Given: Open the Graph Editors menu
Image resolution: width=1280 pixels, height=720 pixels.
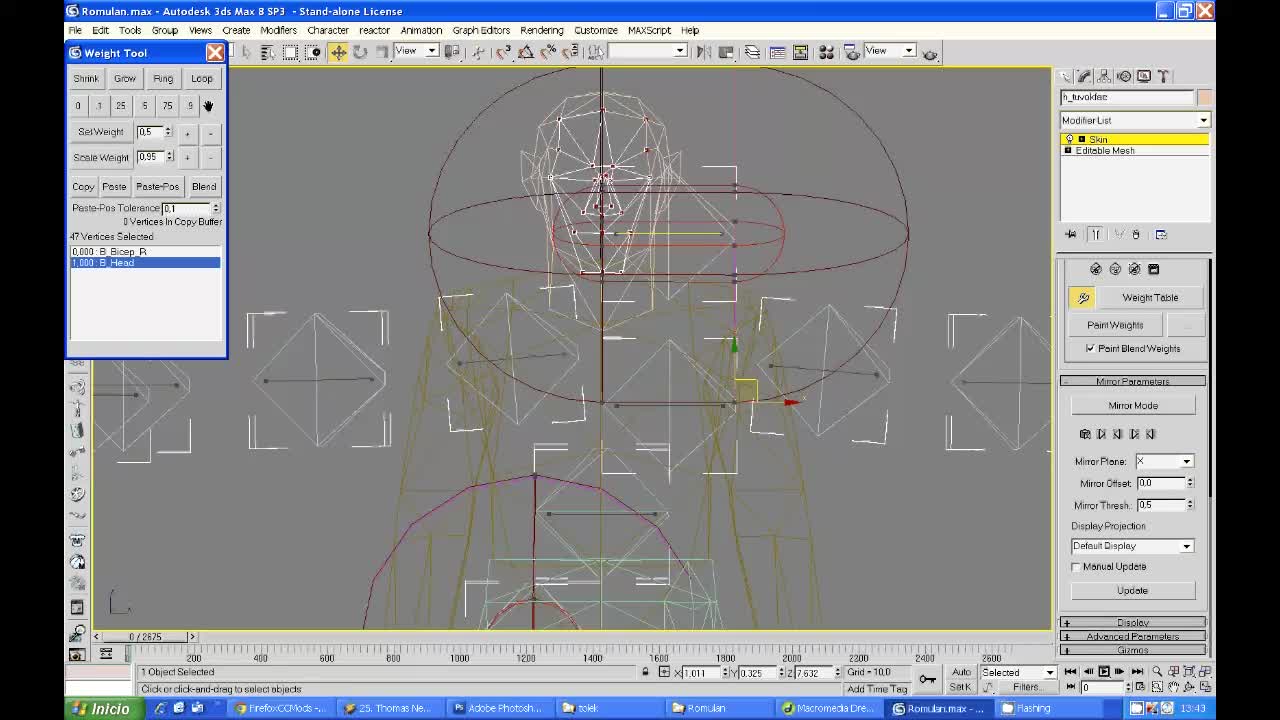Looking at the screenshot, I should pyautogui.click(x=481, y=30).
